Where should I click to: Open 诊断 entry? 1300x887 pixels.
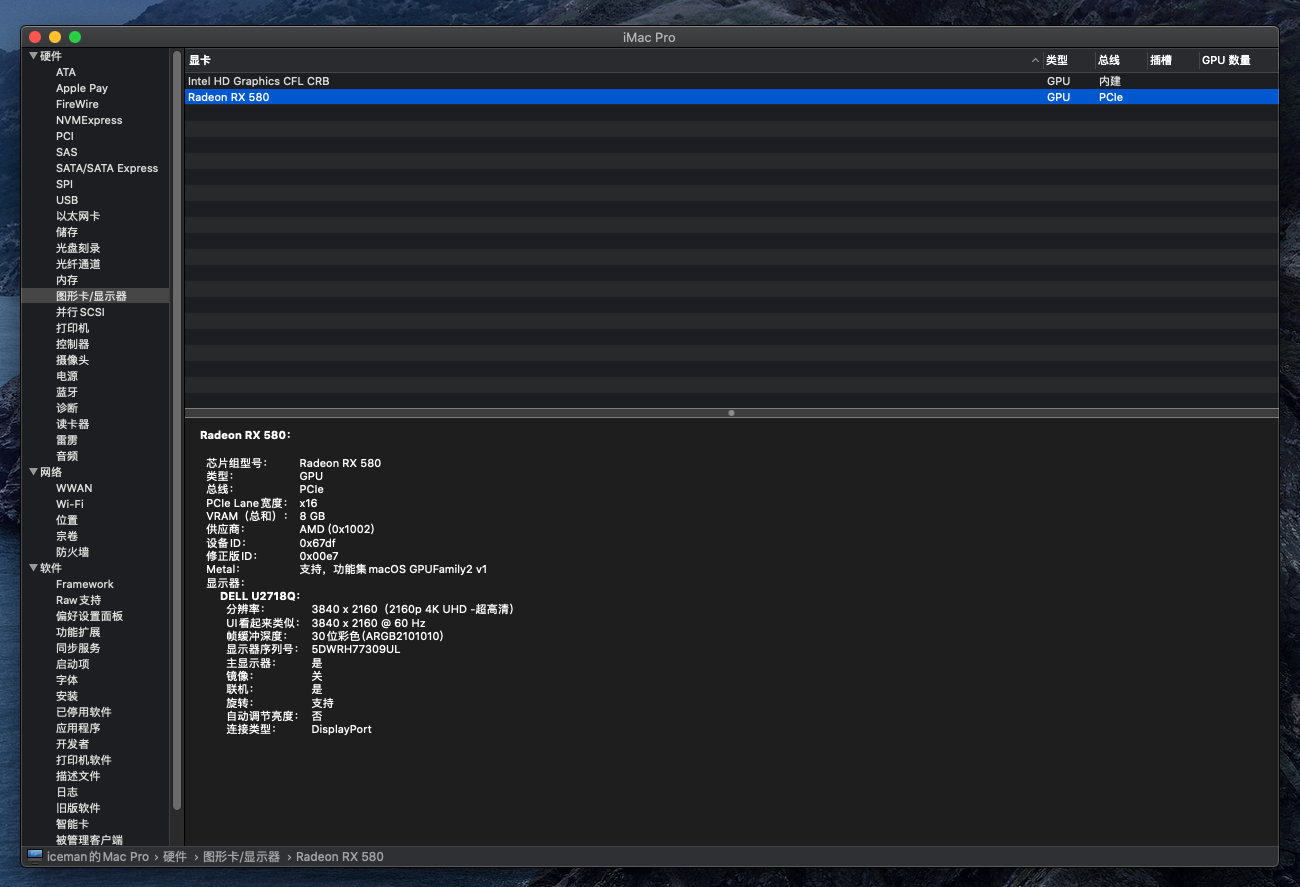point(67,408)
